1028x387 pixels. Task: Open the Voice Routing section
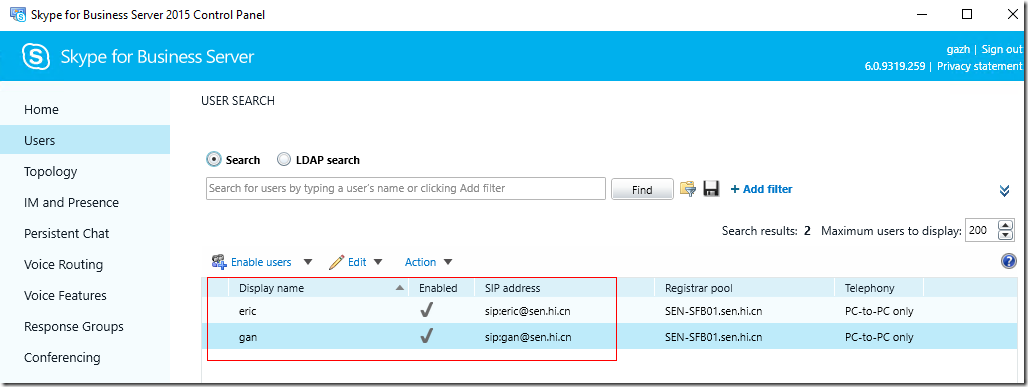point(64,264)
